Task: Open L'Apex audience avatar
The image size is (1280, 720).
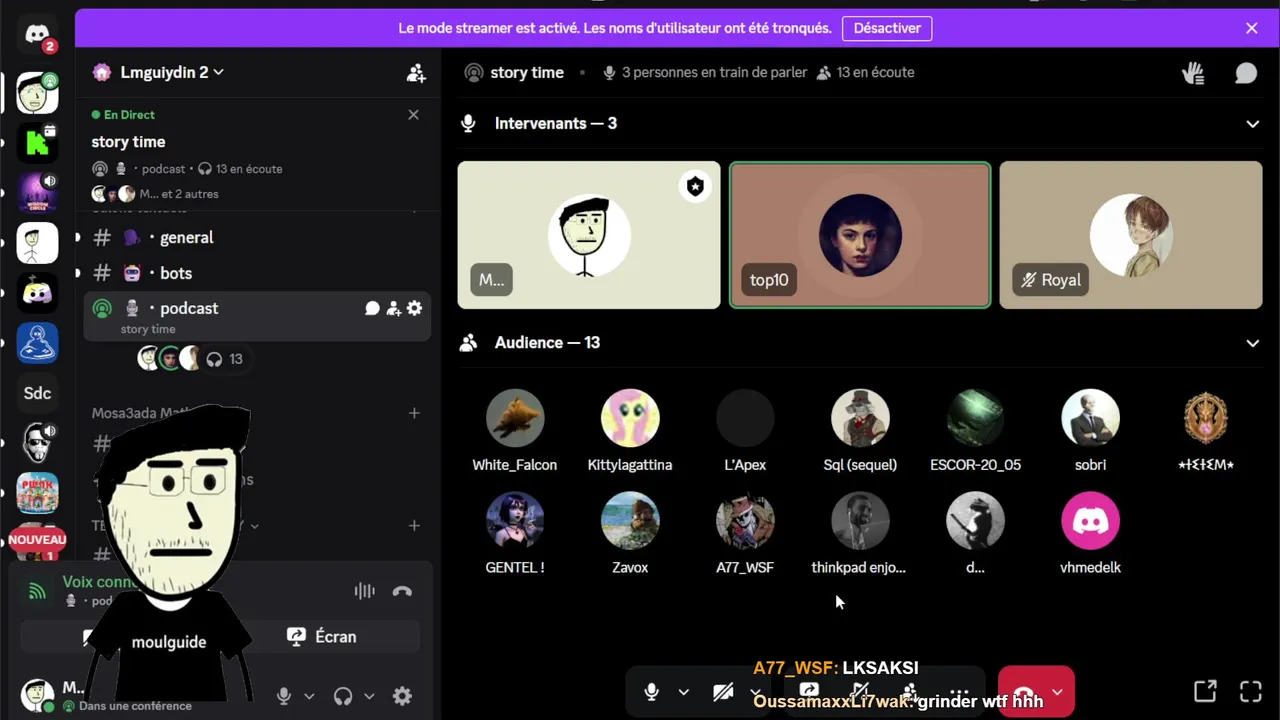Action: 745,418
